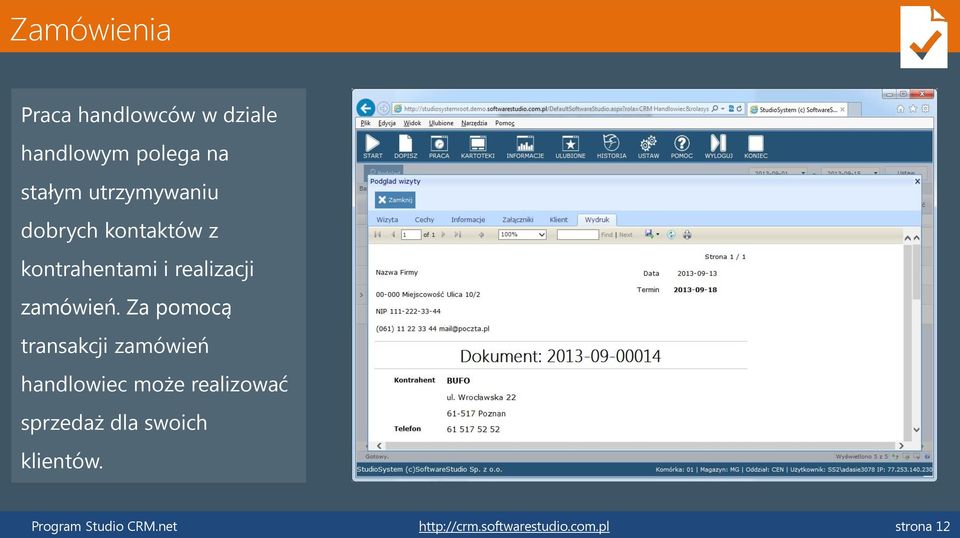Print the report via printer icon
This screenshot has width=960, height=538.
click(687, 234)
